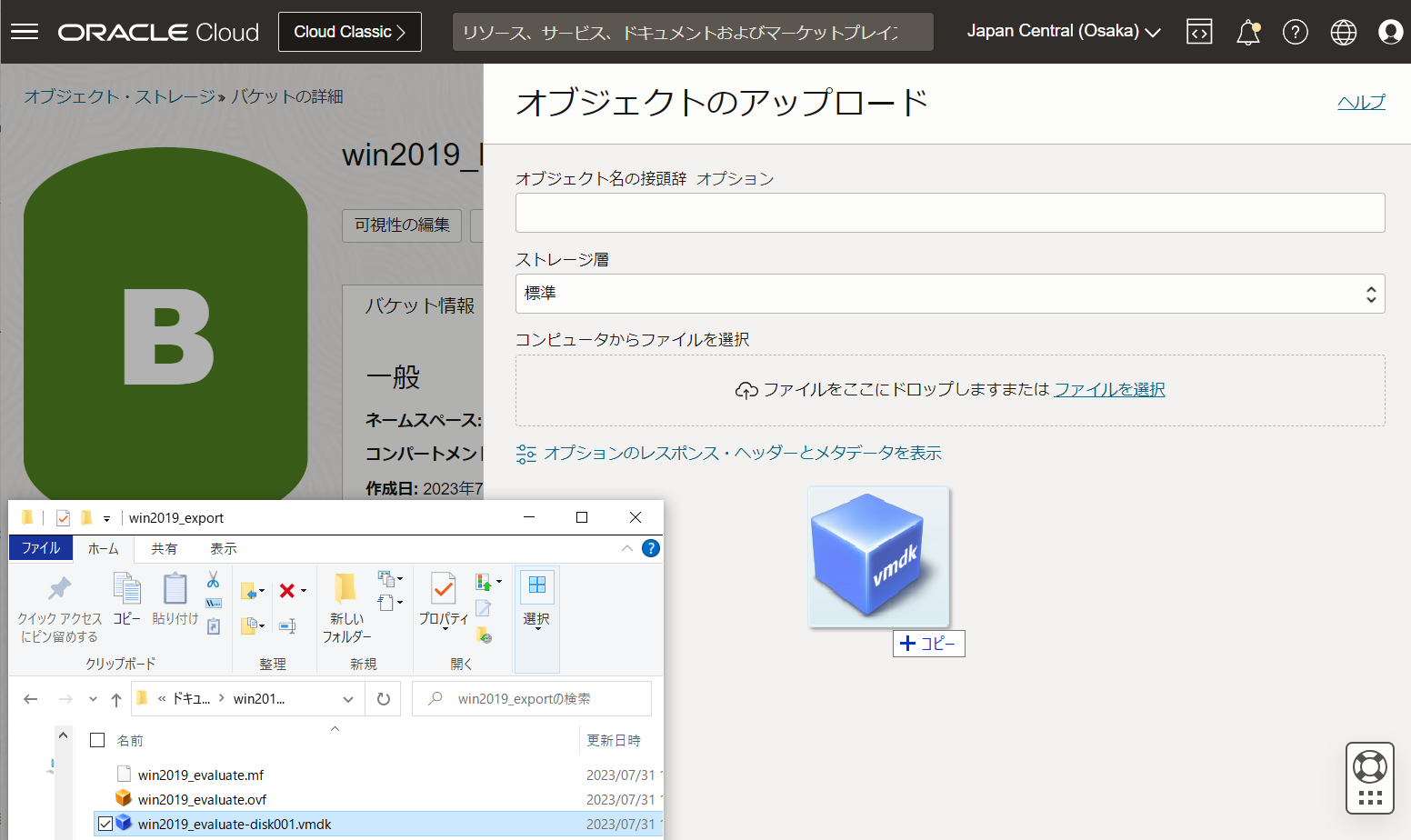The width and height of the screenshot is (1411, 840).
Task: Select the file win2019_evaluate.ovf
Action: 202,799
